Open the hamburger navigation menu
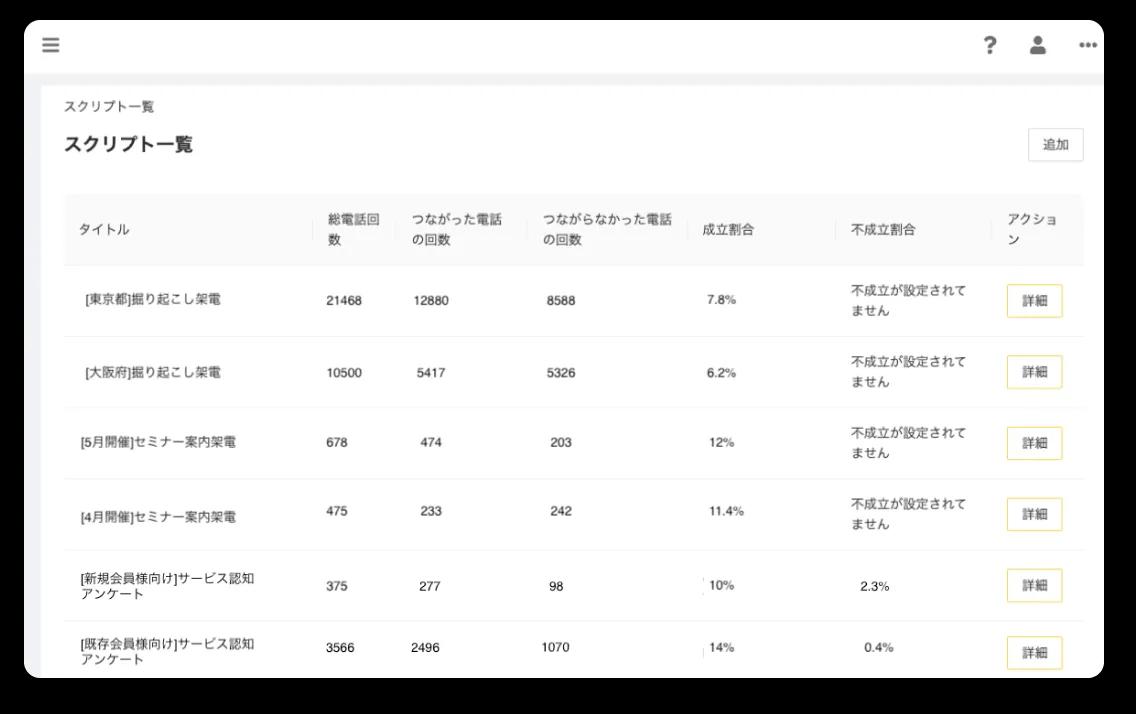1136x714 pixels. tap(50, 44)
